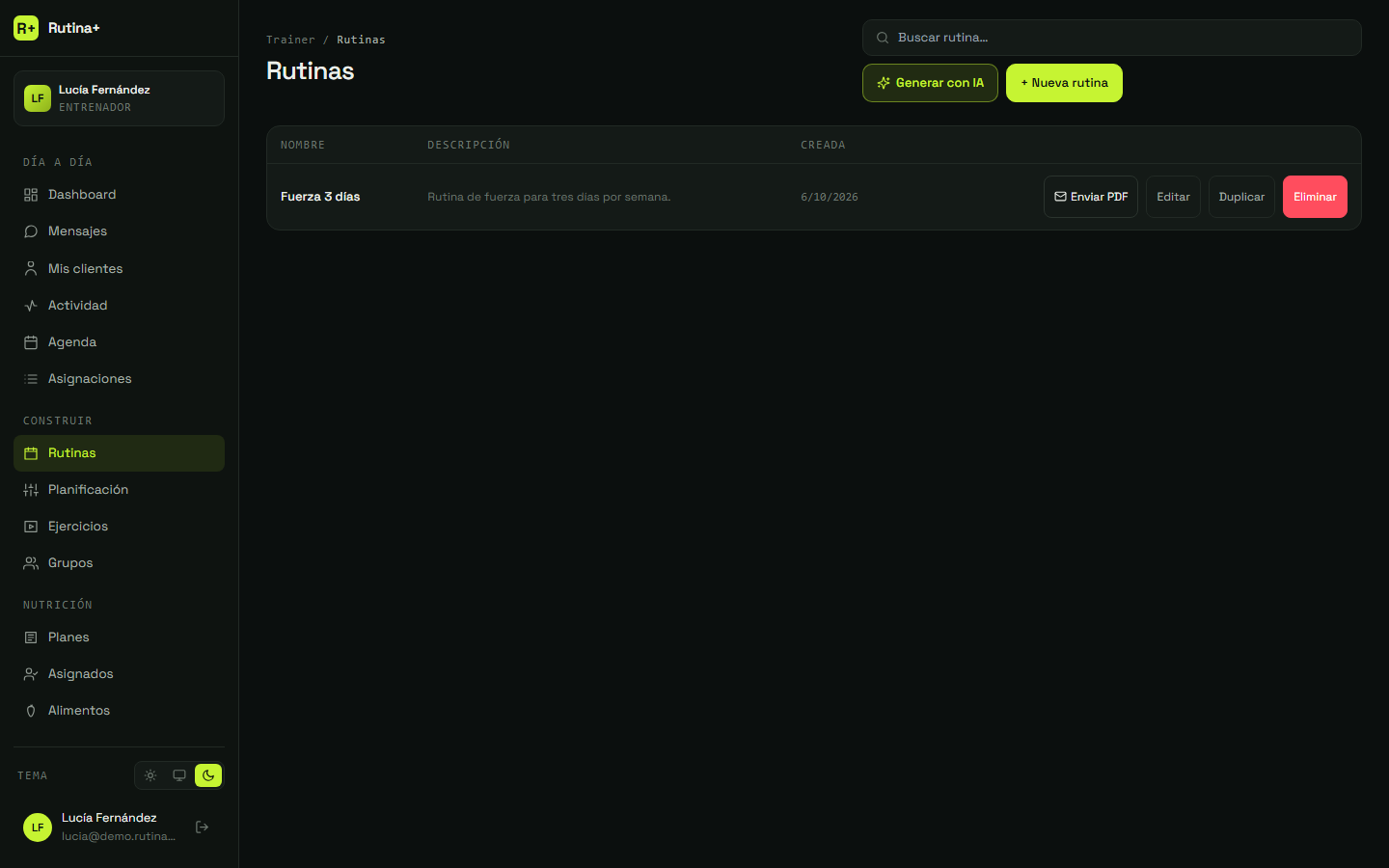Click the + Nueva rutina button
This screenshot has height=868, width=1389.
point(1064,83)
